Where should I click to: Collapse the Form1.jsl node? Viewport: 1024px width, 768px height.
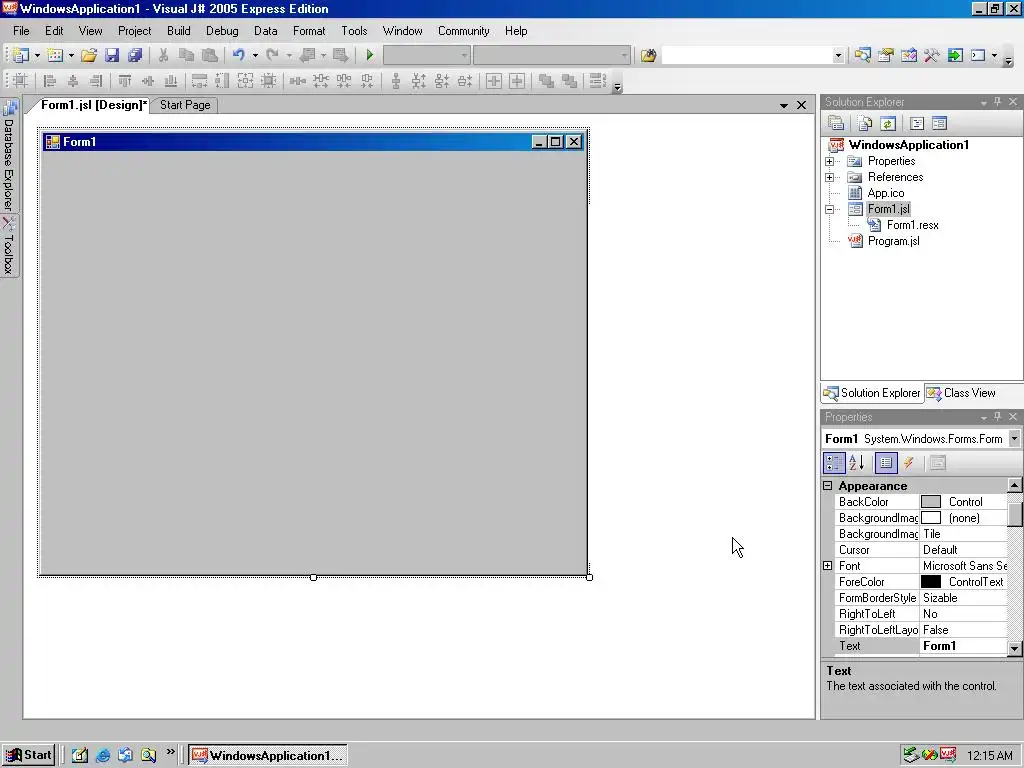click(829, 210)
